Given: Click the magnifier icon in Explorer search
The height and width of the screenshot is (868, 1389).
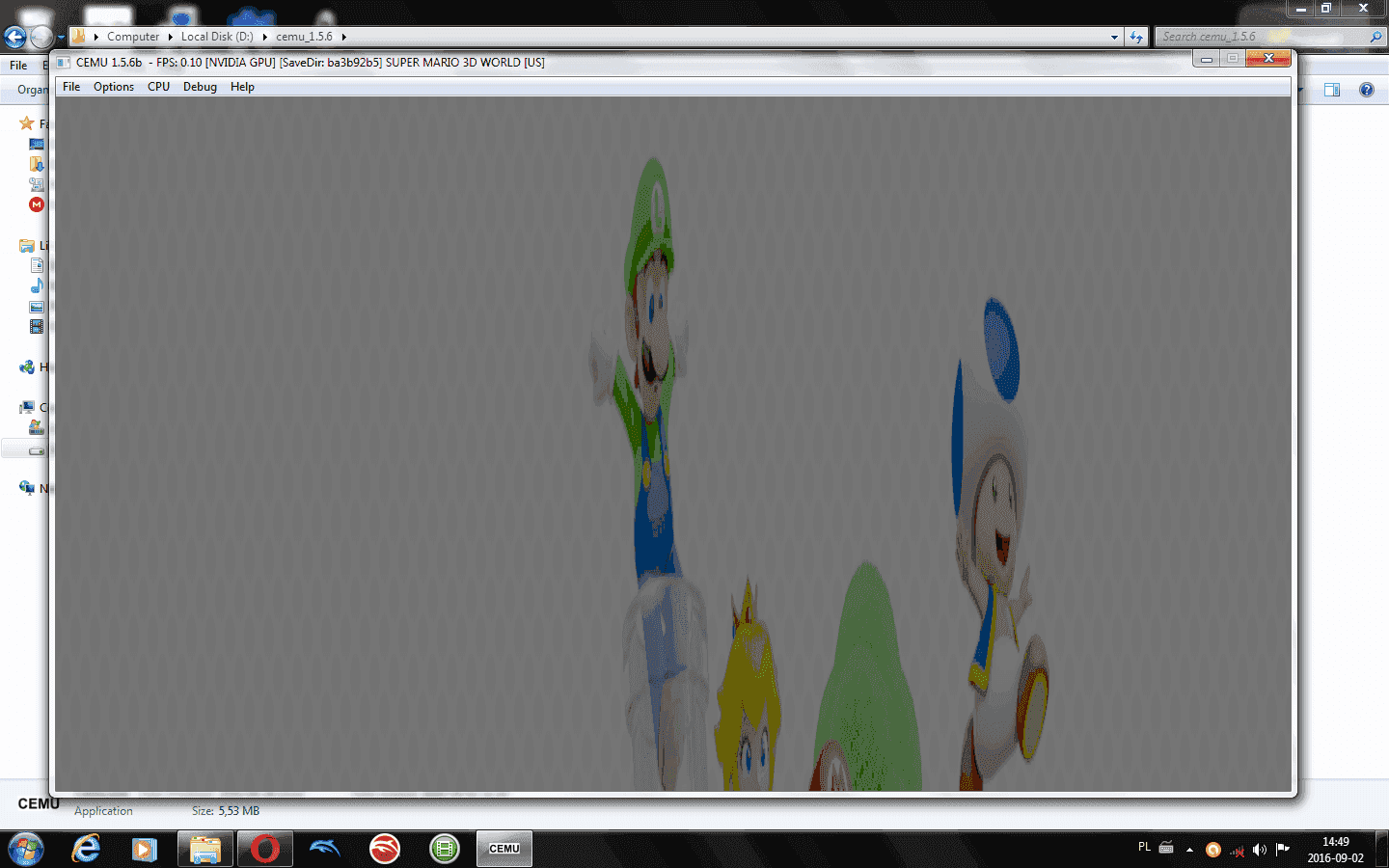Looking at the screenshot, I should (1375, 37).
